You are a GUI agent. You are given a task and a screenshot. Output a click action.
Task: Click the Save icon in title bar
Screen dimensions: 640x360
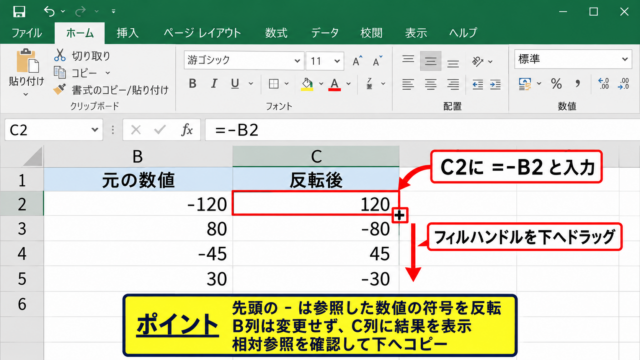(x=19, y=11)
